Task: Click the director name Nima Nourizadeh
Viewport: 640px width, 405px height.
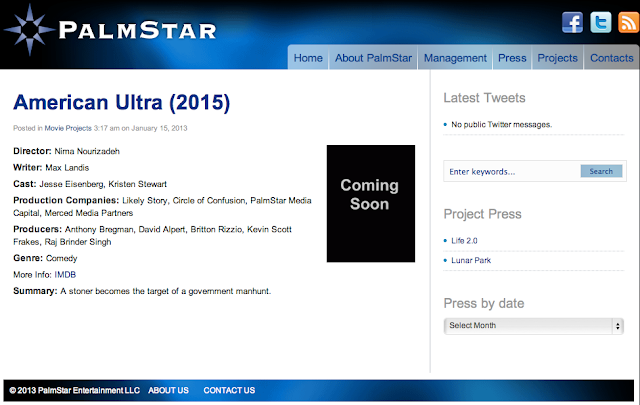Action: point(87,151)
